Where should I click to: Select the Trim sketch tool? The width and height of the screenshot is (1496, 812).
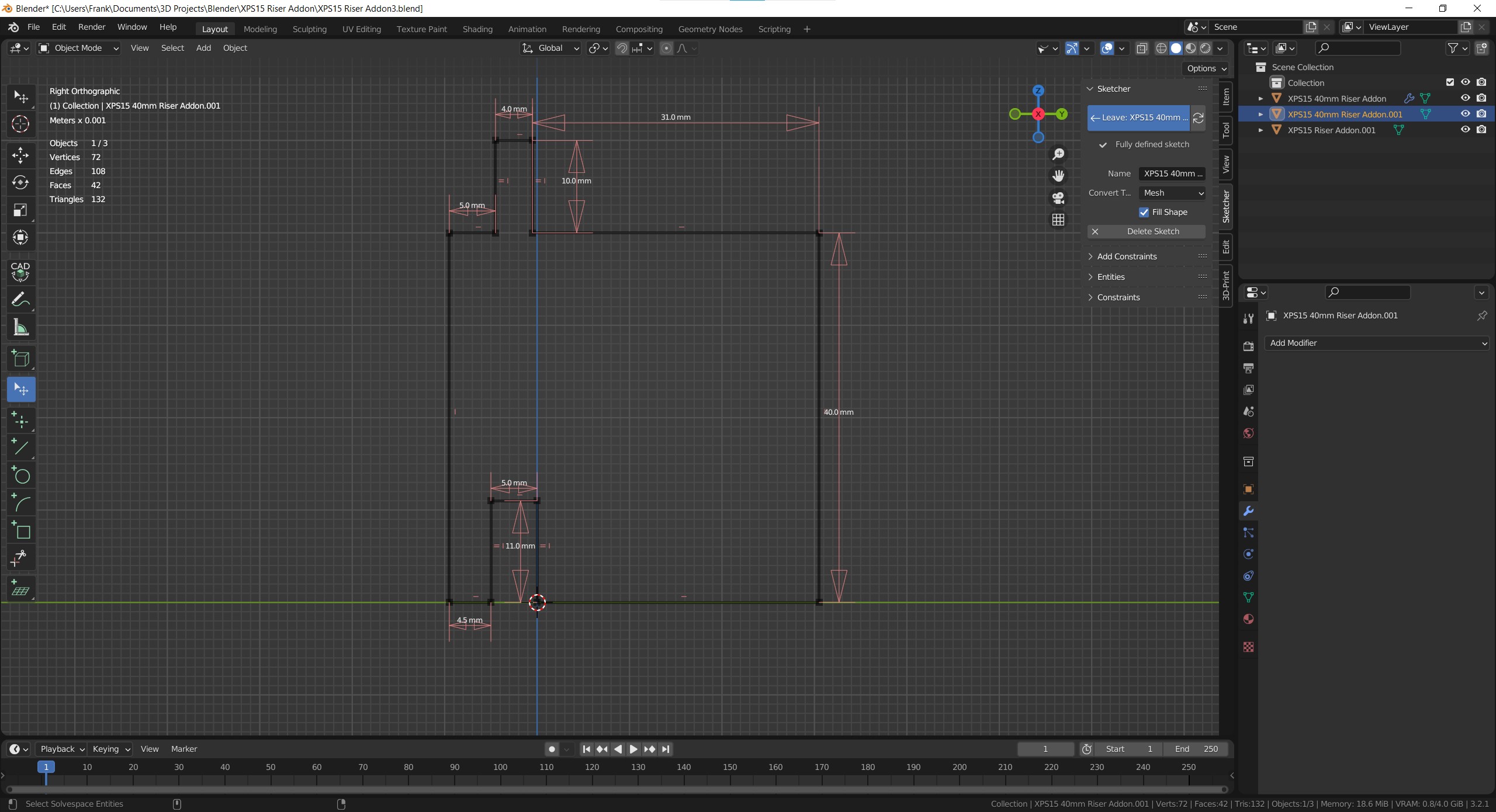click(x=20, y=558)
